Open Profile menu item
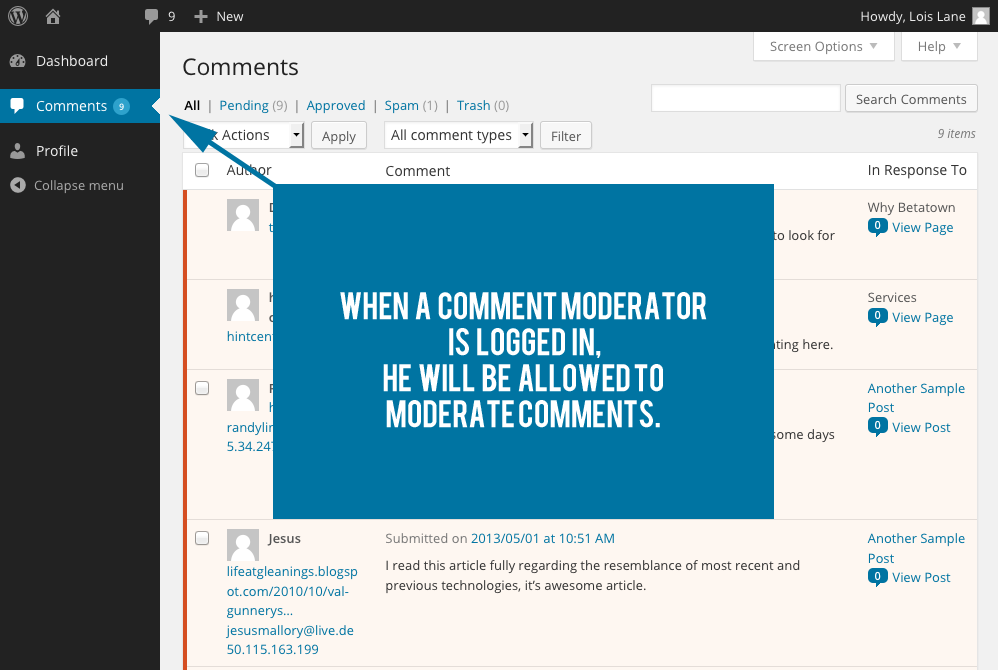This screenshot has height=670, width=998. tap(80, 151)
